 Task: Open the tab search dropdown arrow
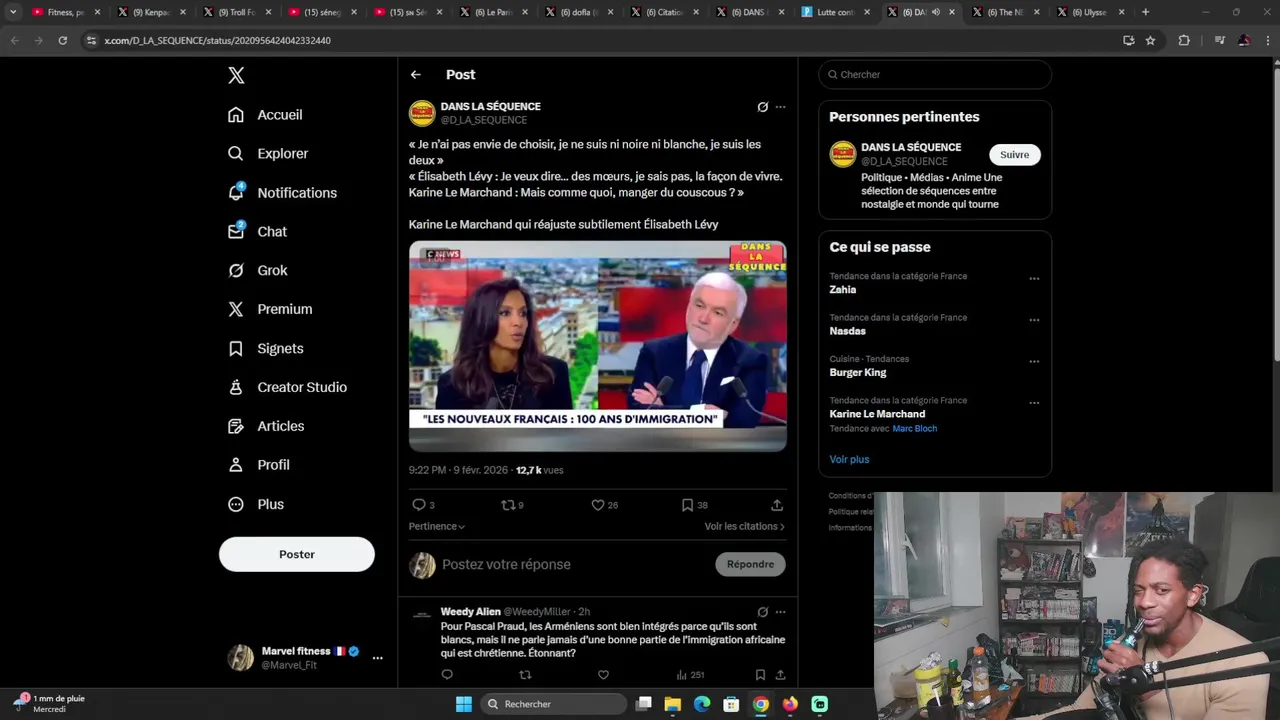click(x=12, y=12)
